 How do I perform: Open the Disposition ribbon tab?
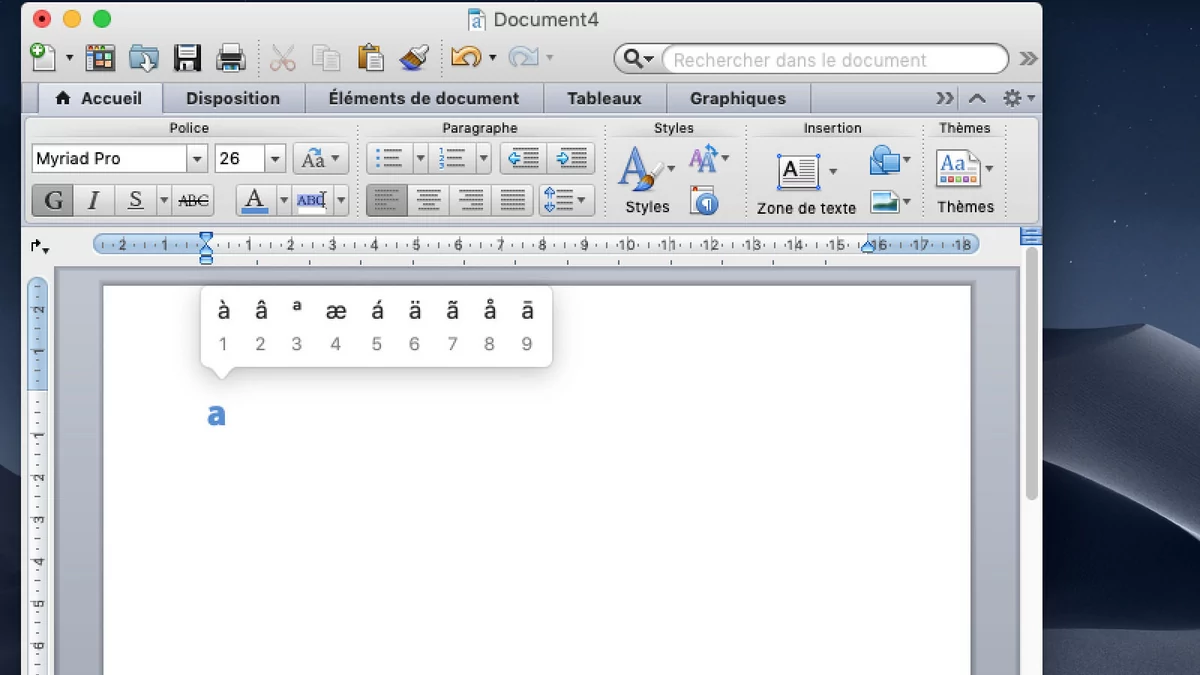tap(233, 98)
